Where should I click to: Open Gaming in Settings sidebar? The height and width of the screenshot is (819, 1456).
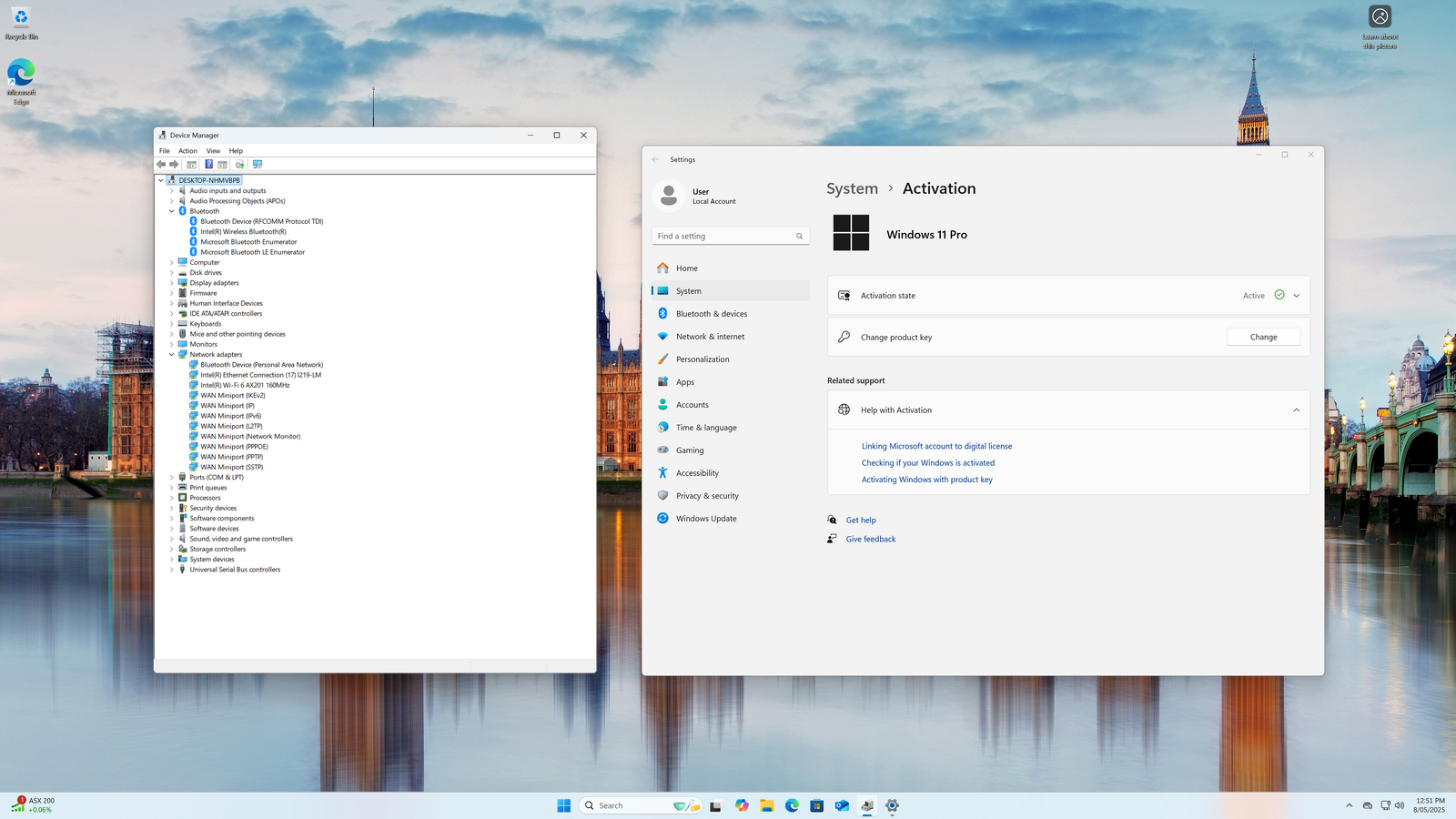pyautogui.click(x=731, y=450)
